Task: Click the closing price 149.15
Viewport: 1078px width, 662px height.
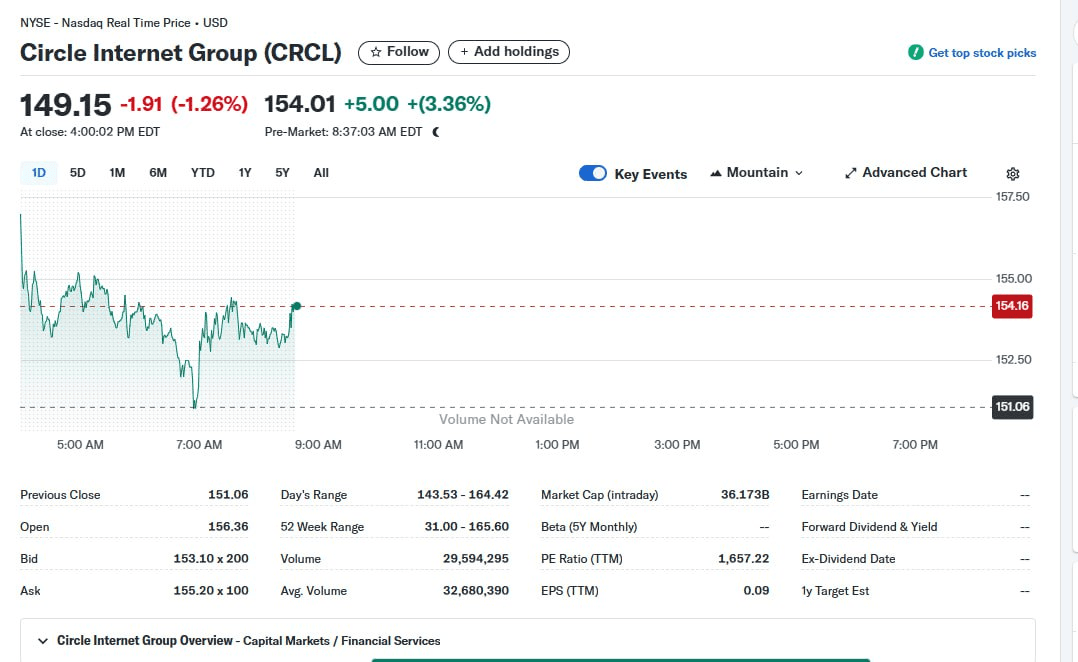Action: tap(65, 105)
